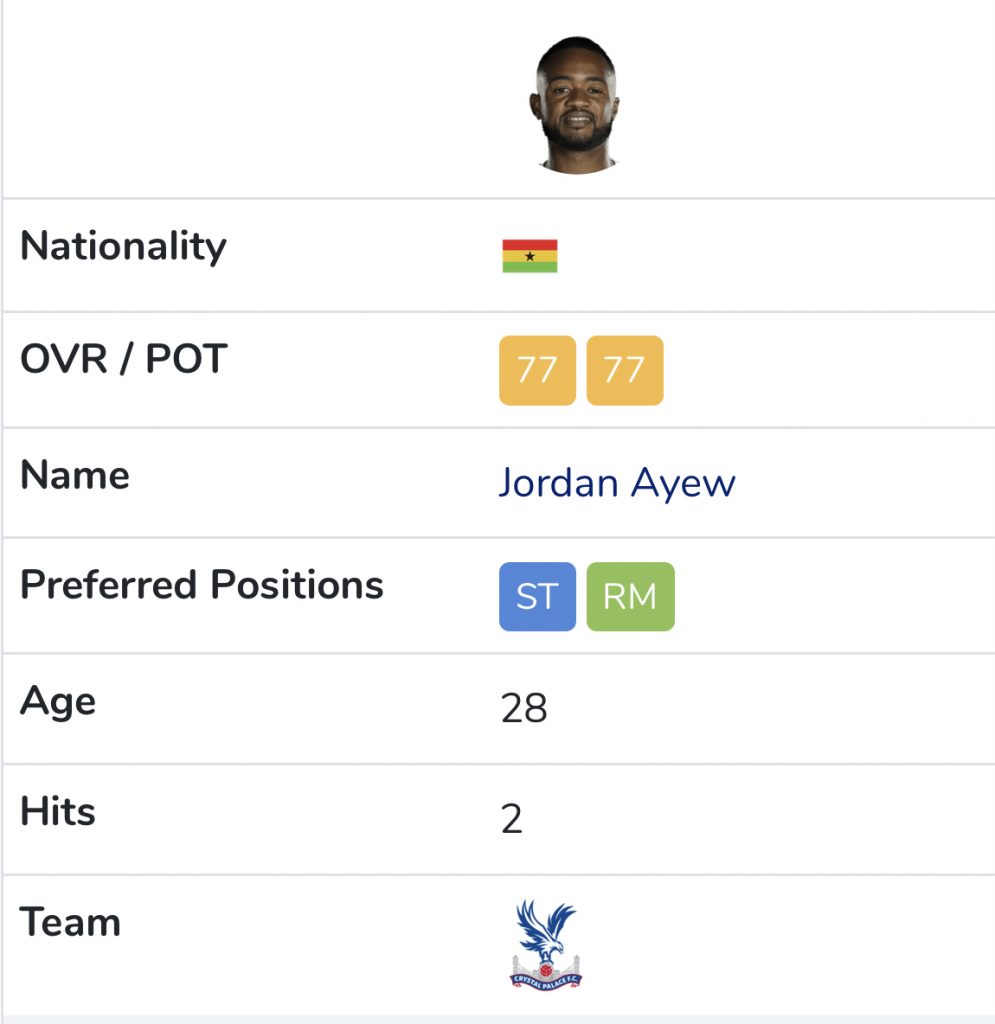
Task: Click the word Preferred in the positions label
Action: click(108, 584)
